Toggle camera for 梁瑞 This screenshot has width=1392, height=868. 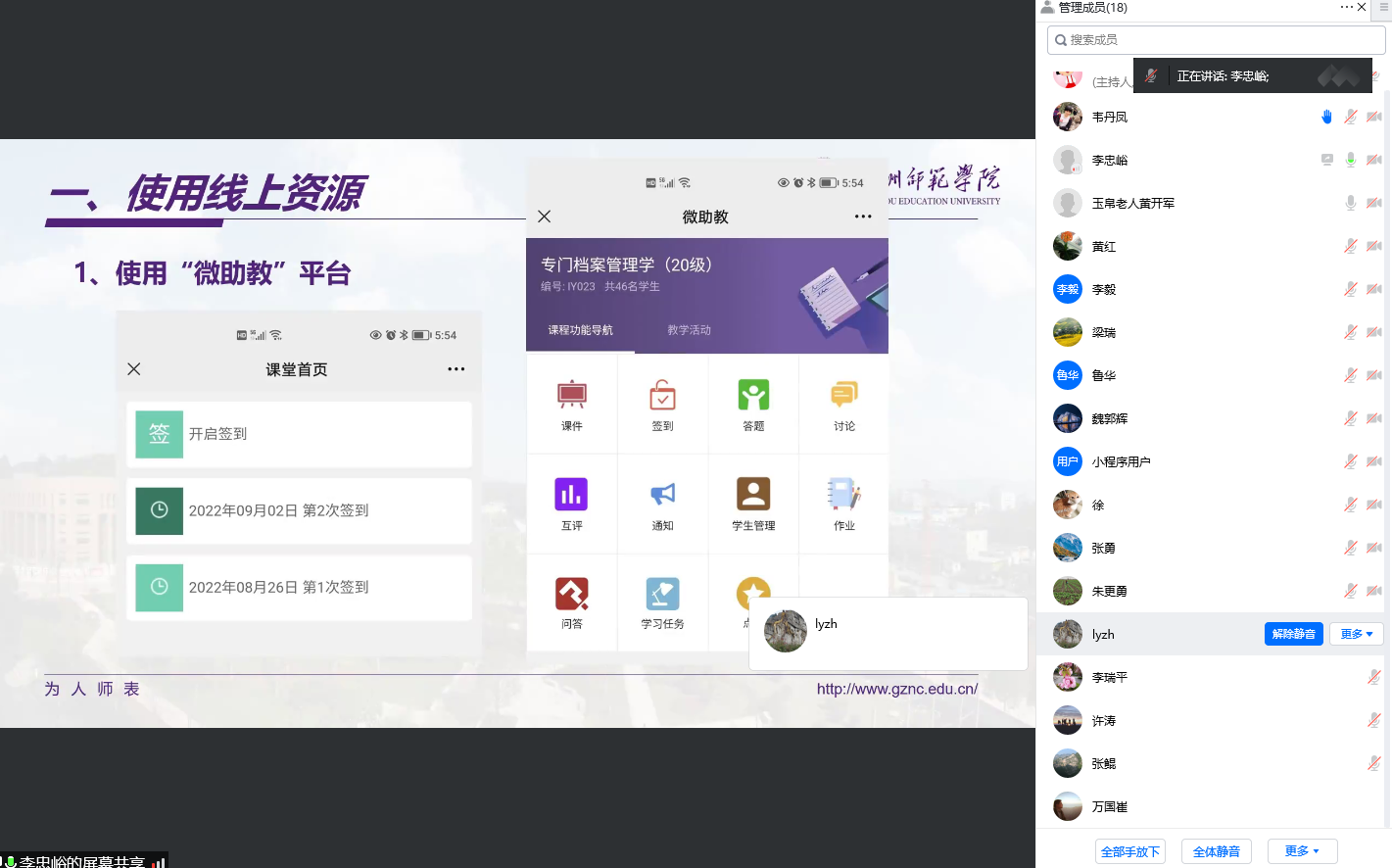(1374, 332)
